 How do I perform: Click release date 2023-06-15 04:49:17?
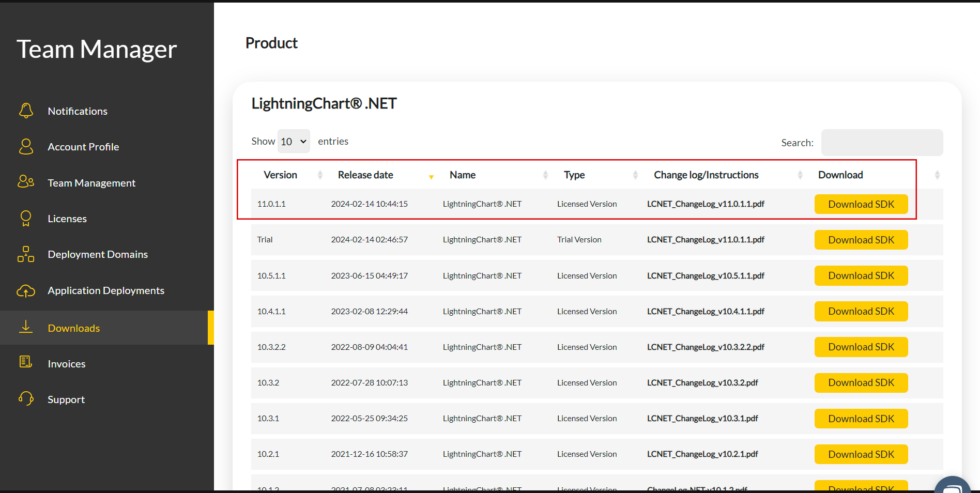click(x=369, y=276)
